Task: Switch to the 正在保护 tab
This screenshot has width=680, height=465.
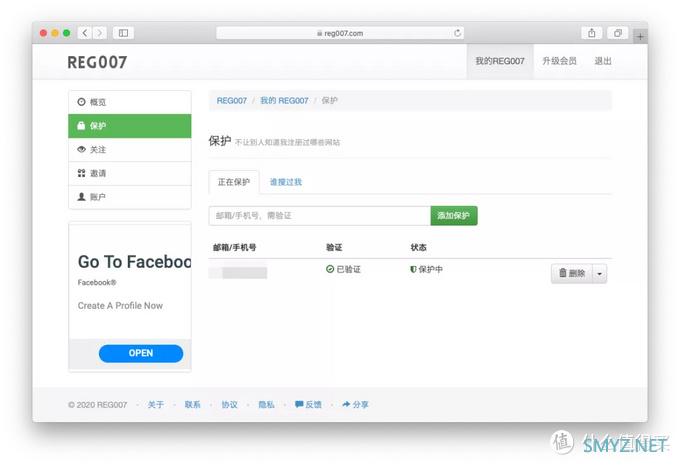Action: pos(234,182)
